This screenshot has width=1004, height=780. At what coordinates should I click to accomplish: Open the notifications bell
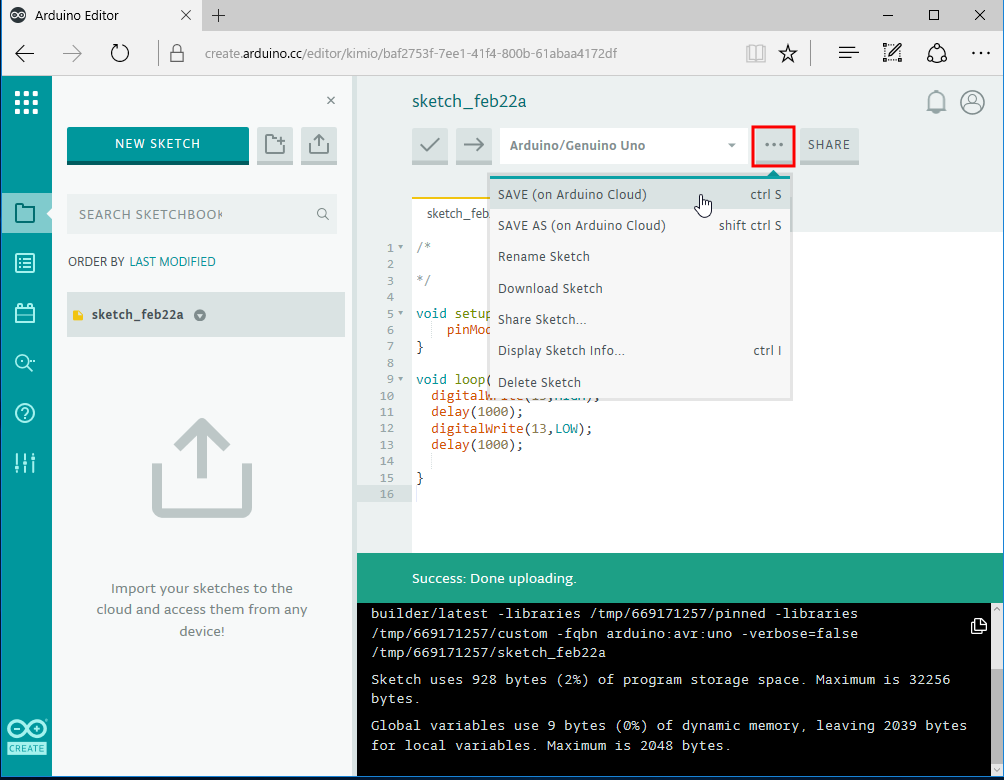[x=936, y=102]
